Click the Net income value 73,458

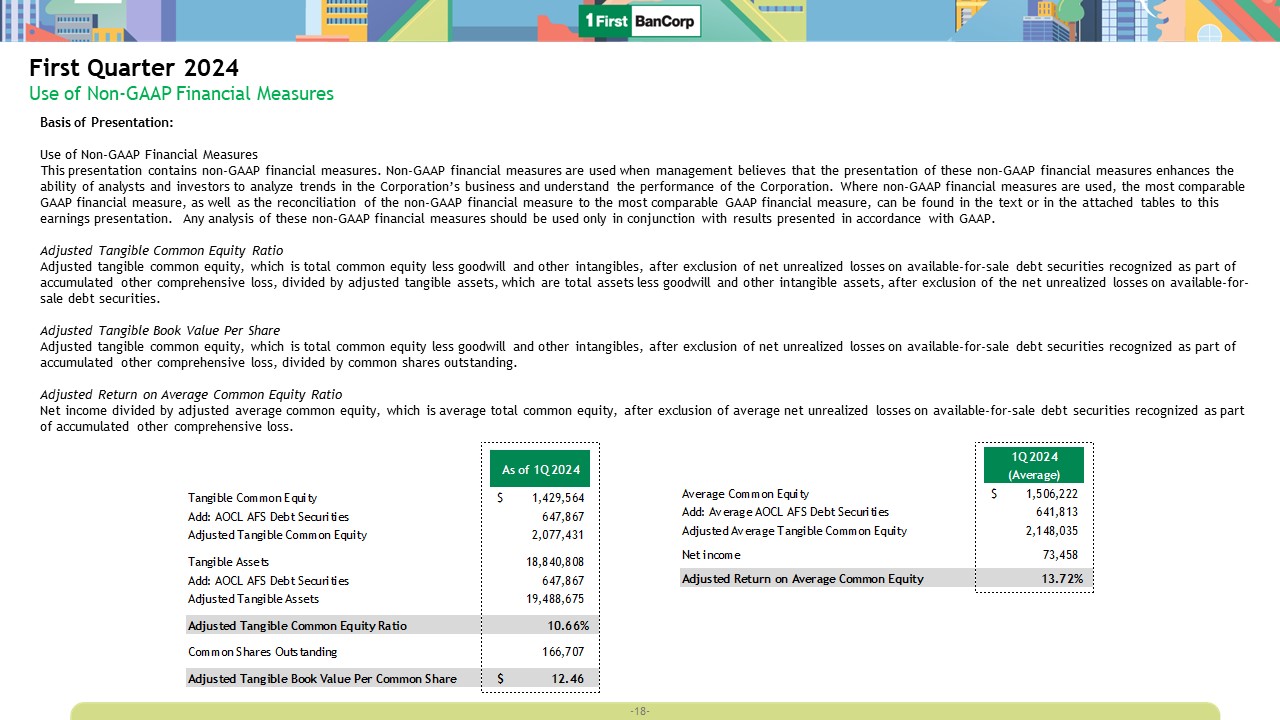[1059, 555]
